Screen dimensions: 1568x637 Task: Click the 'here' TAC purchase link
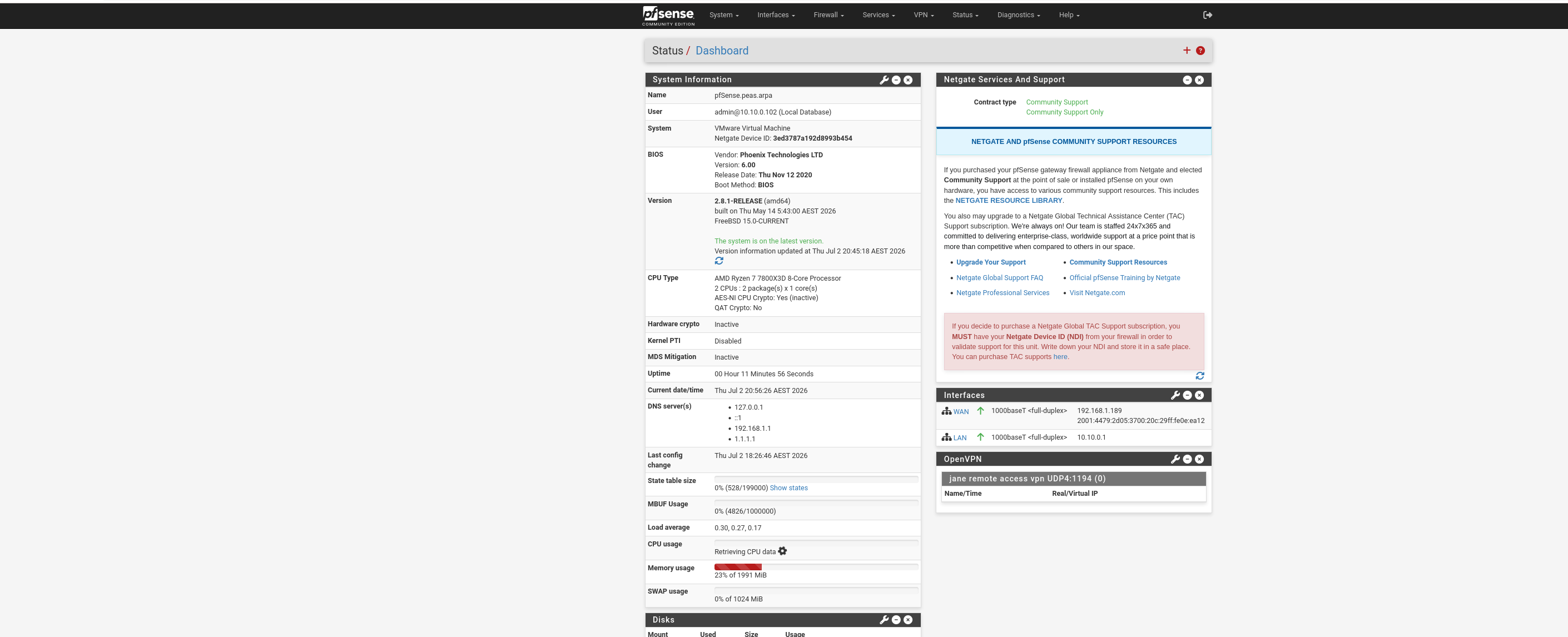[1060, 356]
